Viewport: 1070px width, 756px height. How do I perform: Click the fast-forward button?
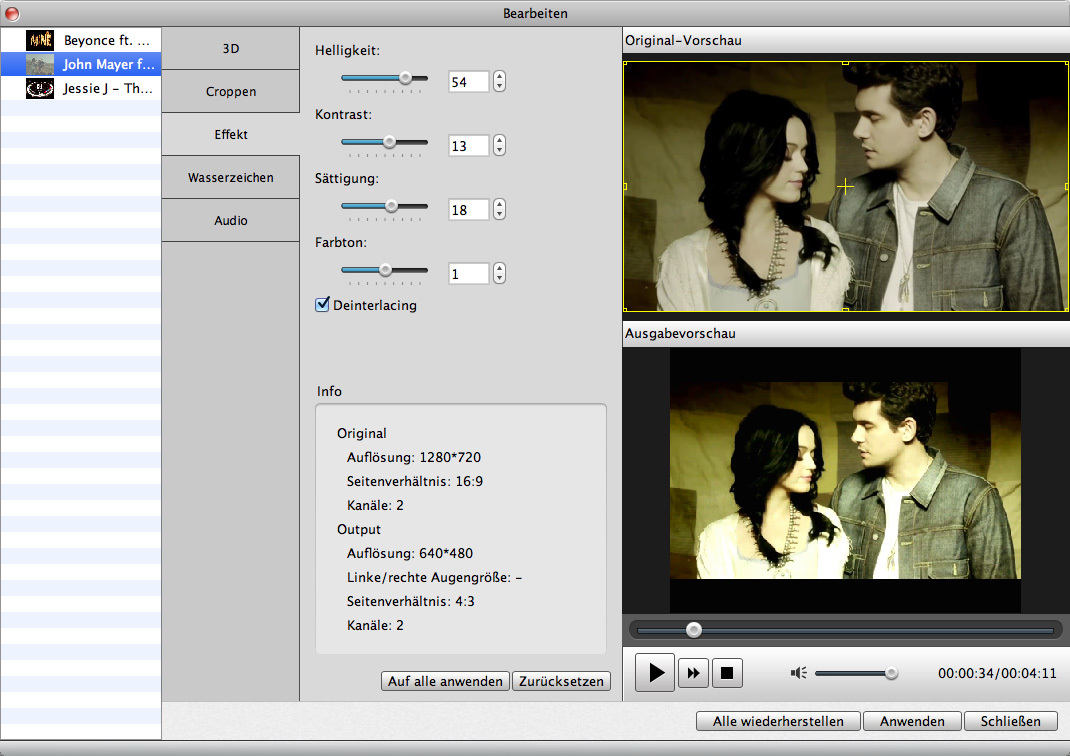tap(693, 673)
